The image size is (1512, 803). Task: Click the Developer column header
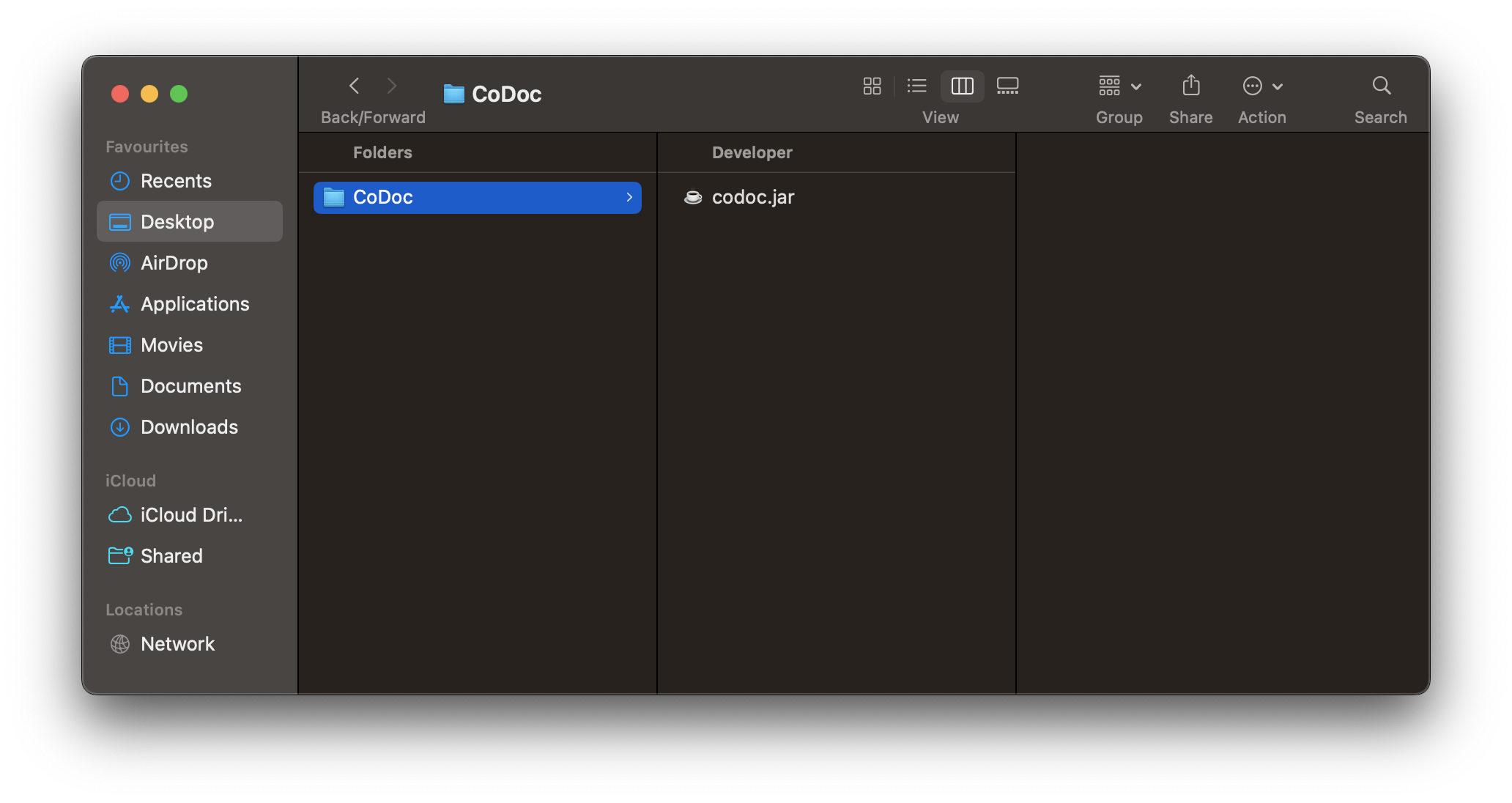point(752,152)
